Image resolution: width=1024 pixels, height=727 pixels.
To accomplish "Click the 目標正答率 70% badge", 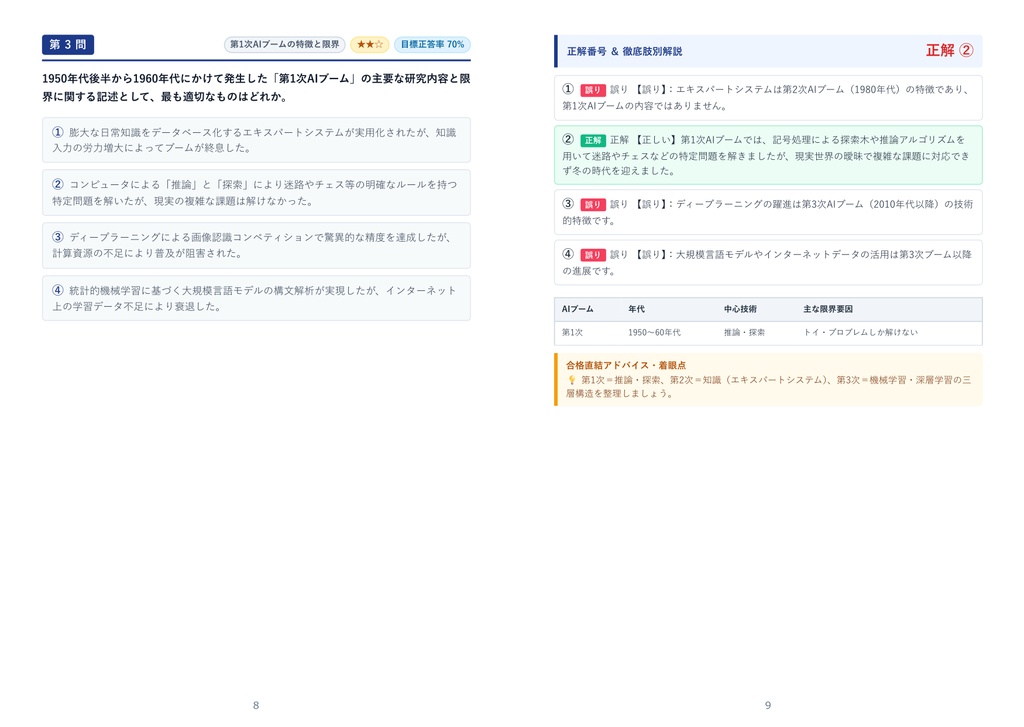I will pos(432,44).
